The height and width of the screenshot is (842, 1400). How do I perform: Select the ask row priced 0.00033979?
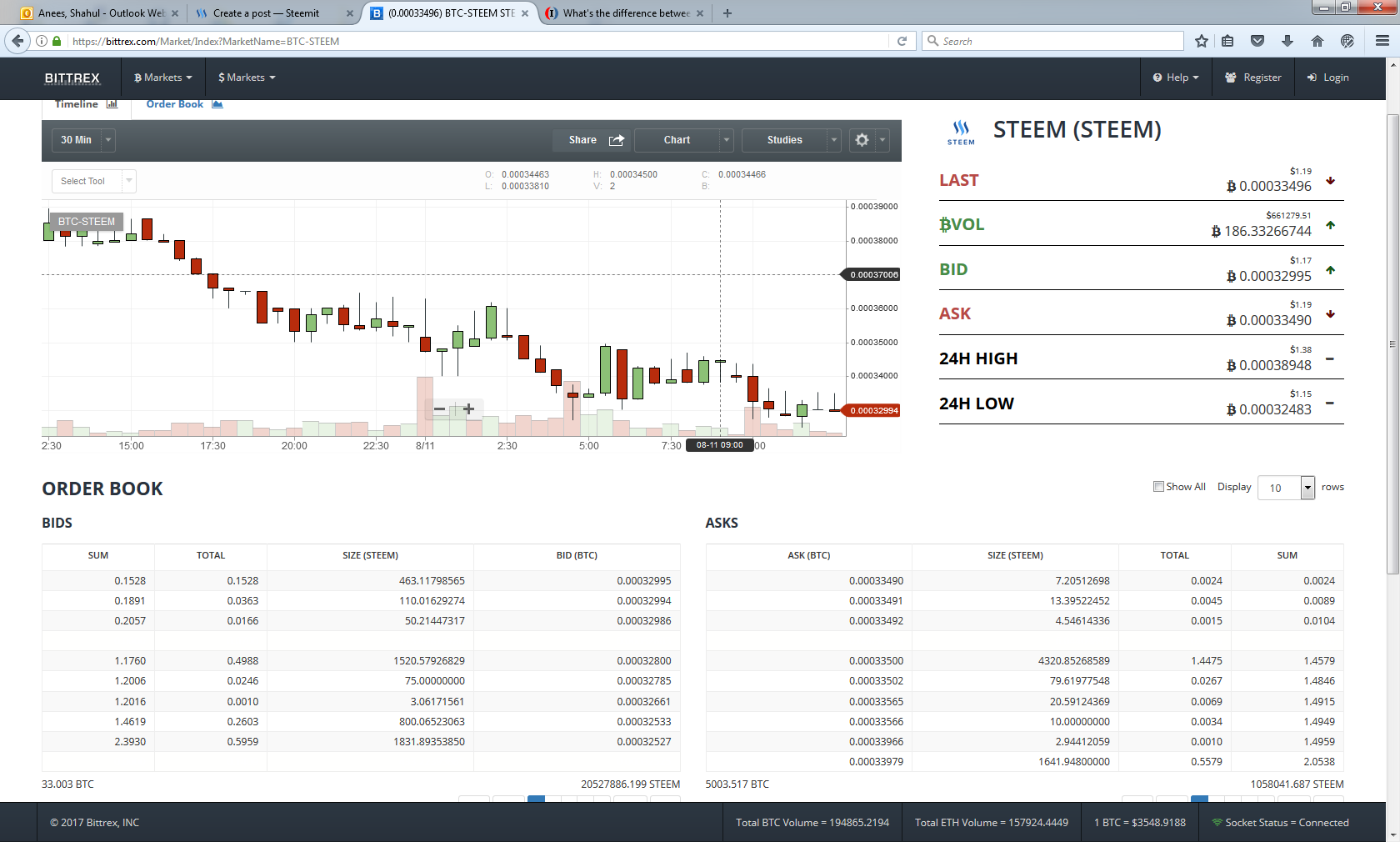pos(1024,762)
